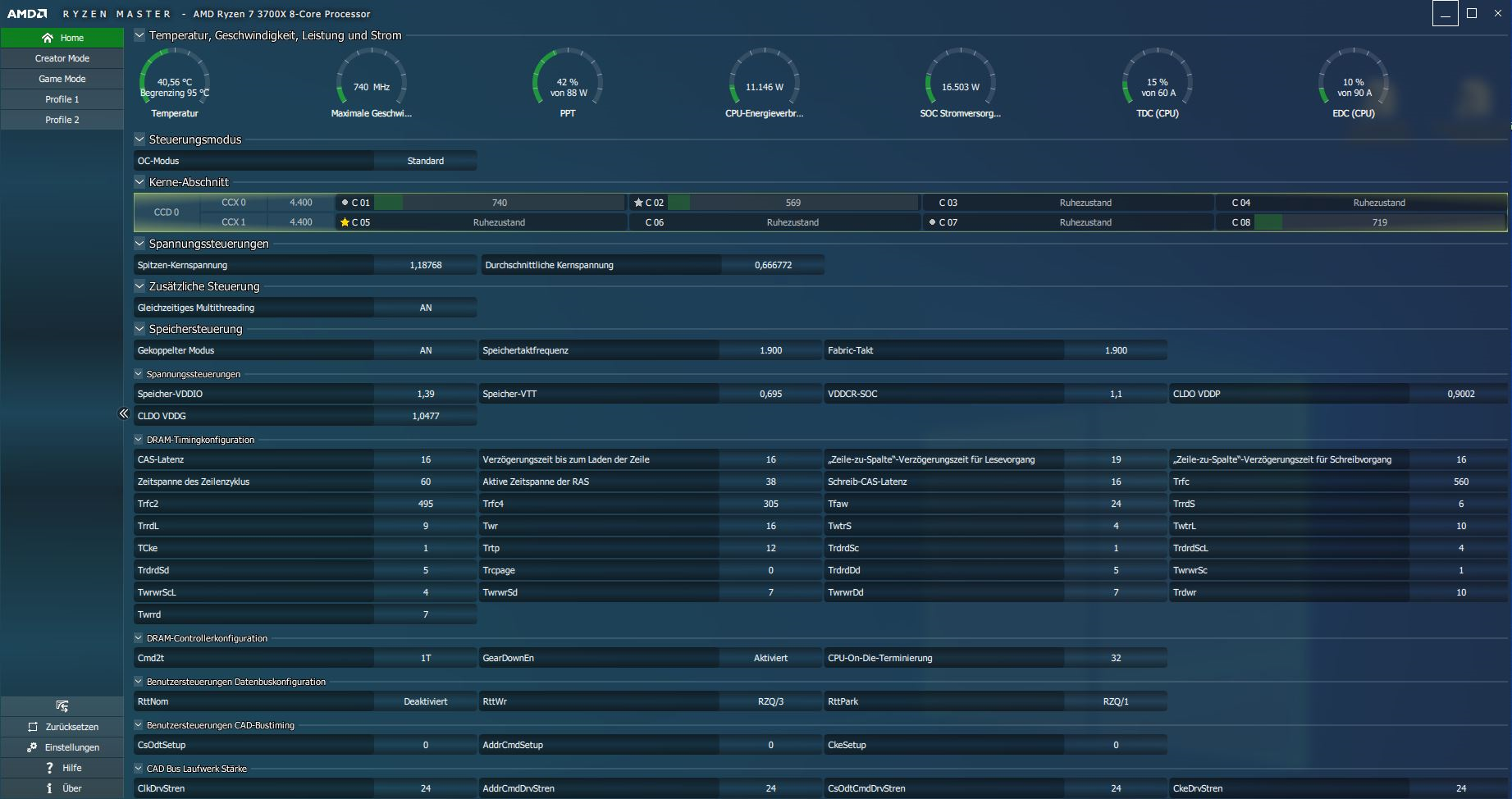
Task: Collapse the DRAM-Controllerkonfiguration subsection
Action: point(139,638)
